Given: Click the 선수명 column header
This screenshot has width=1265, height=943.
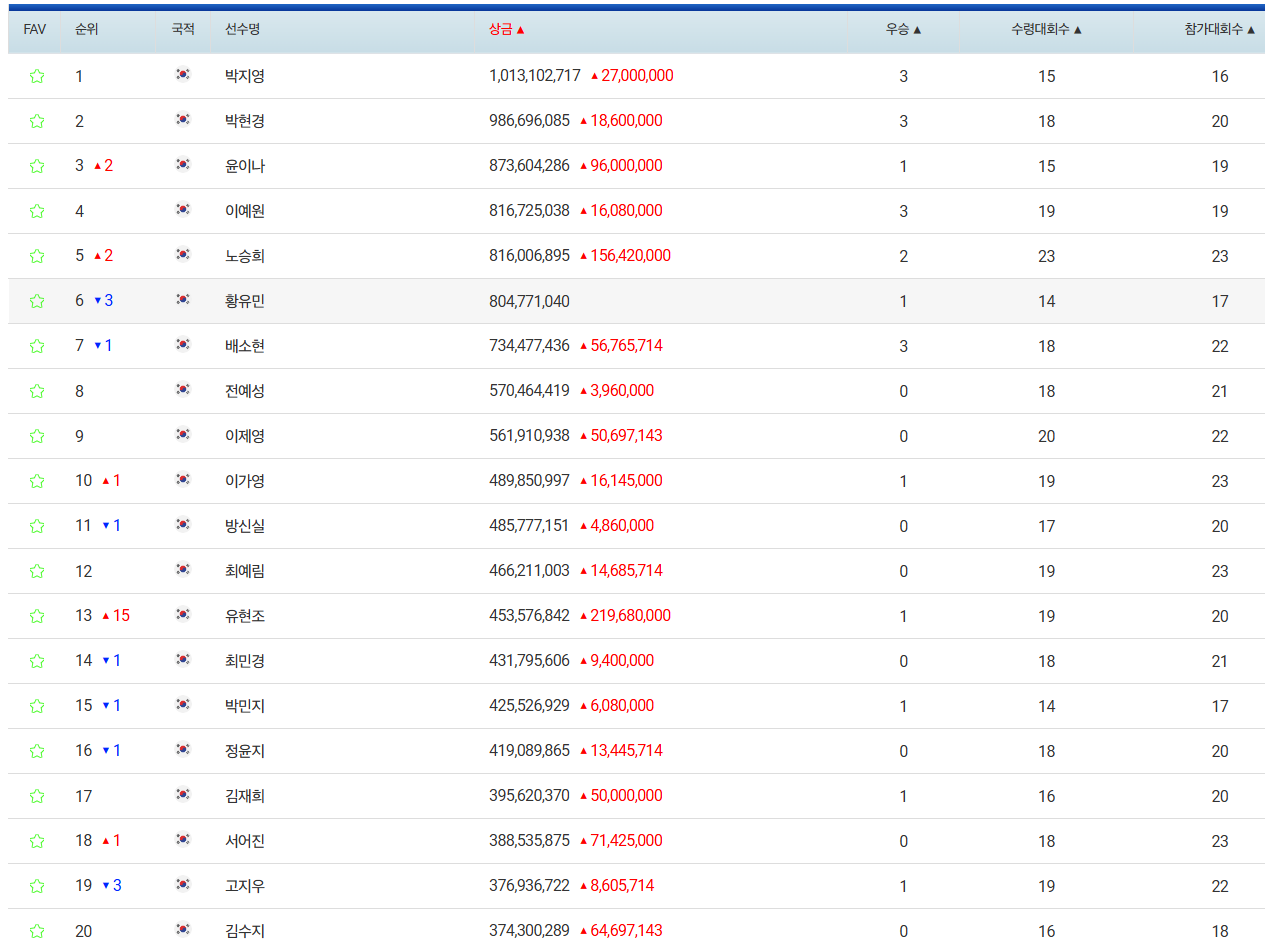Looking at the screenshot, I should [x=242, y=30].
